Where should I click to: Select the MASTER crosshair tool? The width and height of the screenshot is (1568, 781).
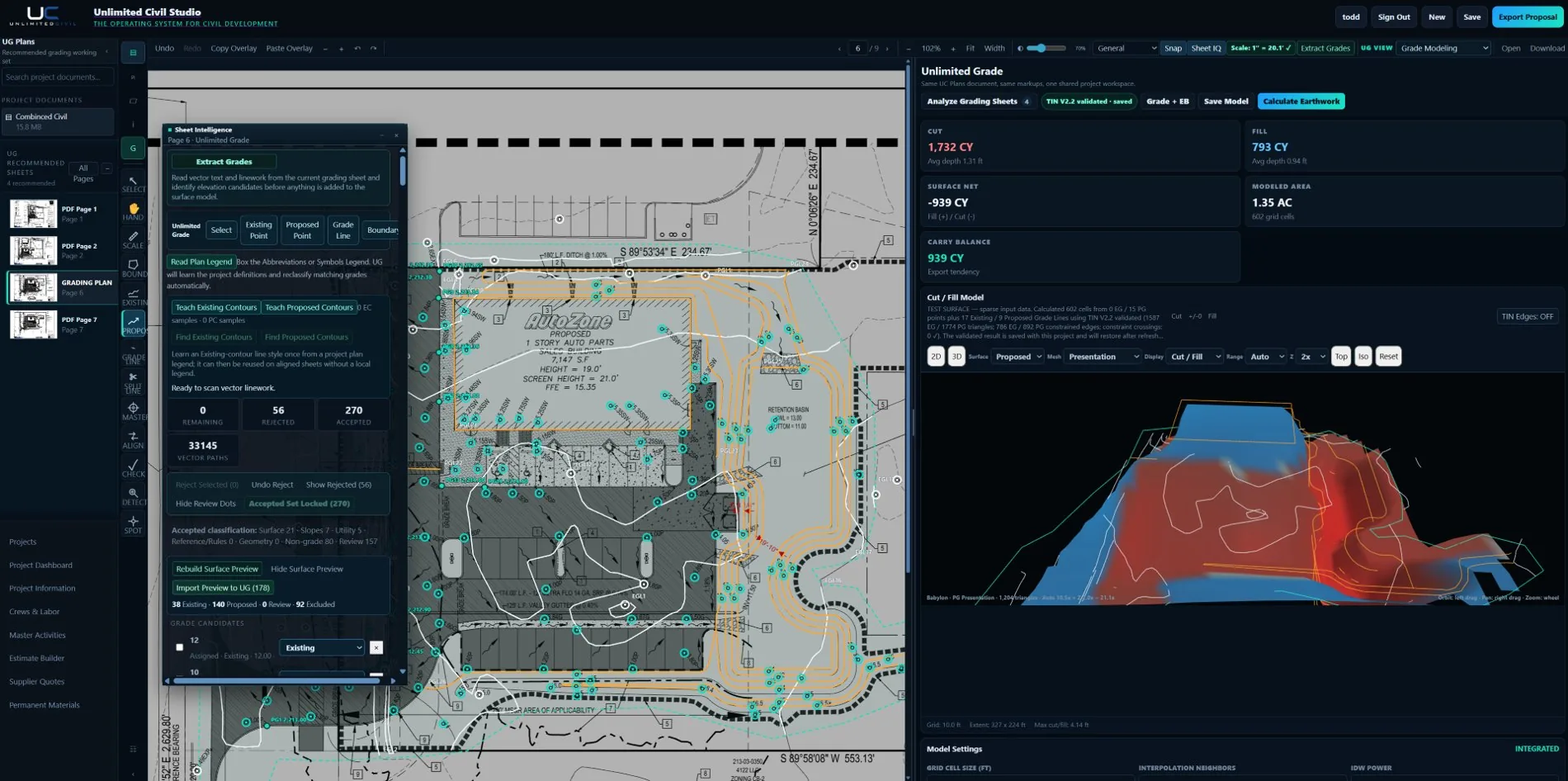133,410
